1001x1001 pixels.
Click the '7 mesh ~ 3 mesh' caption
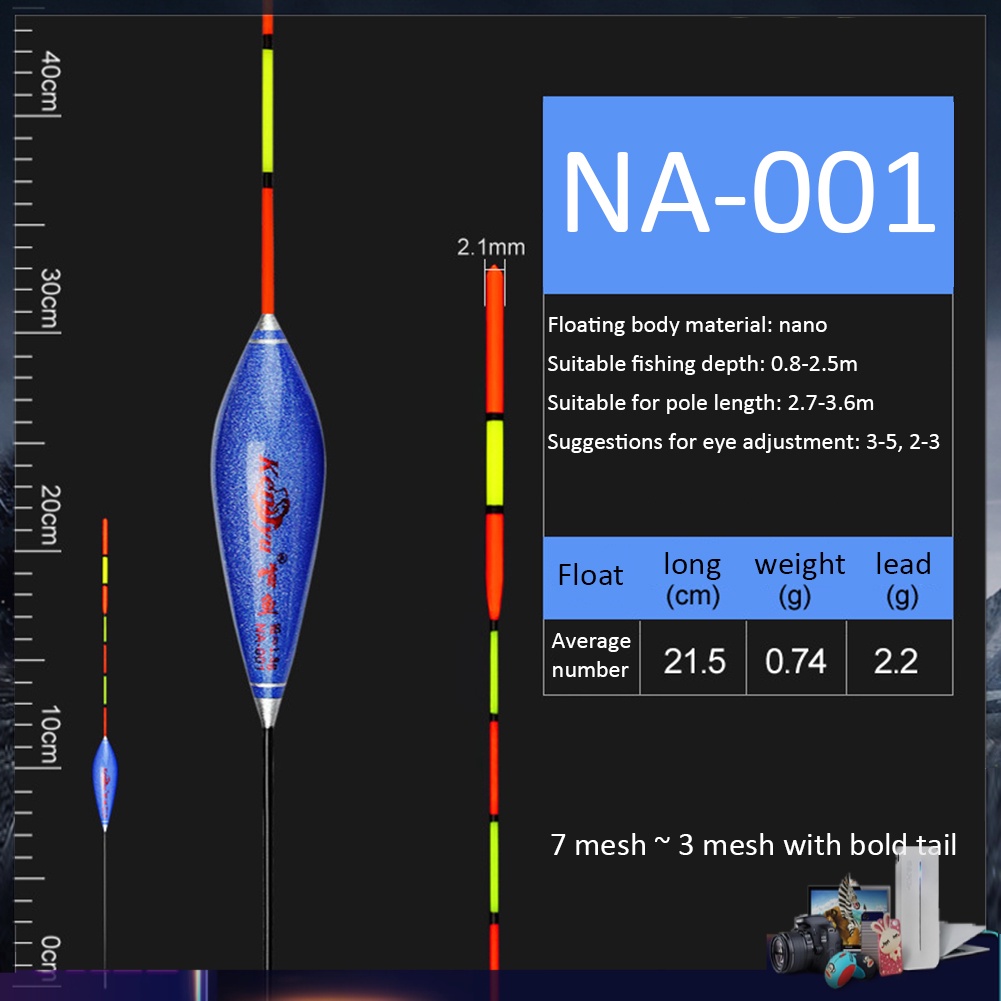point(753,845)
